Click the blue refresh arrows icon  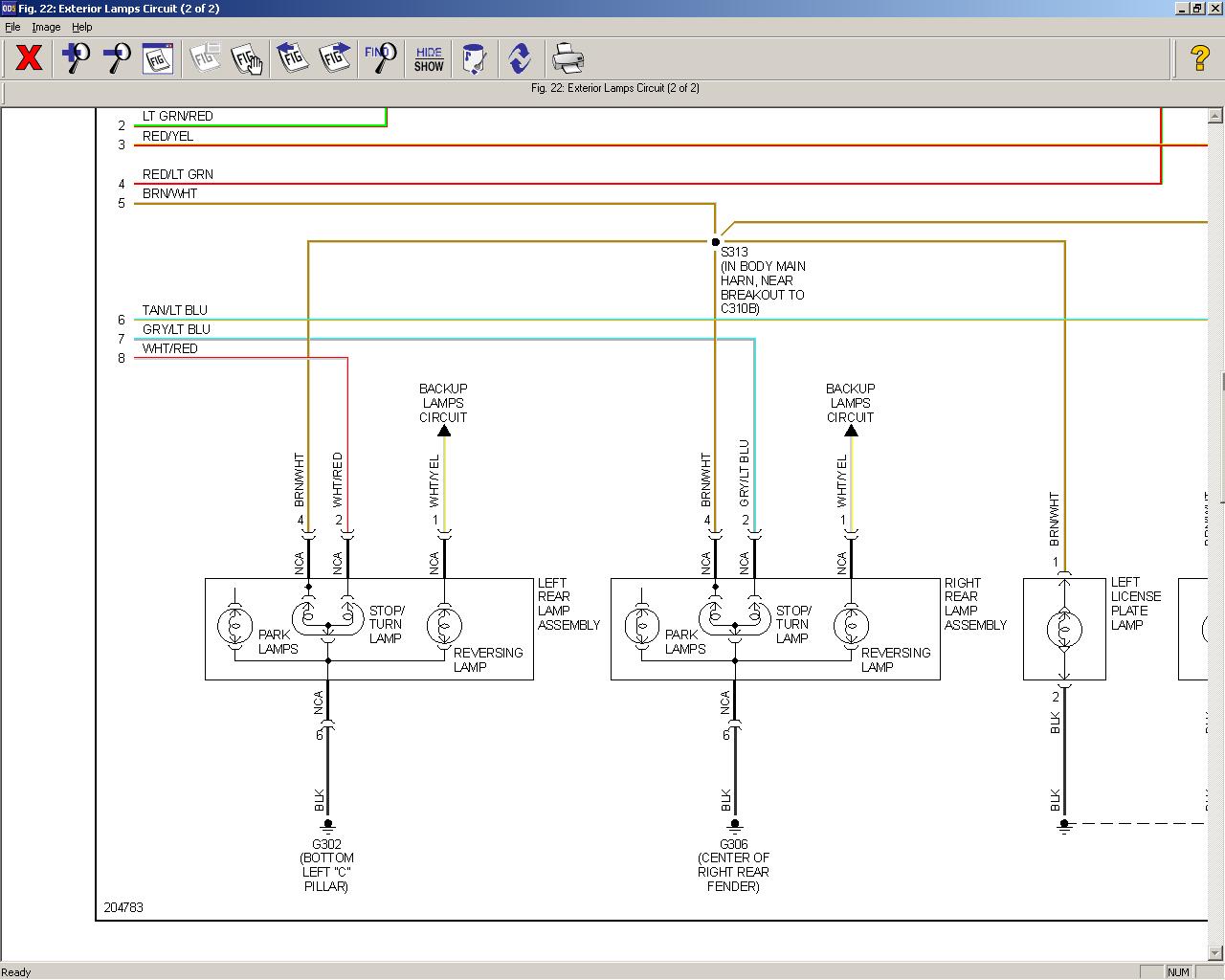pyautogui.click(x=520, y=58)
